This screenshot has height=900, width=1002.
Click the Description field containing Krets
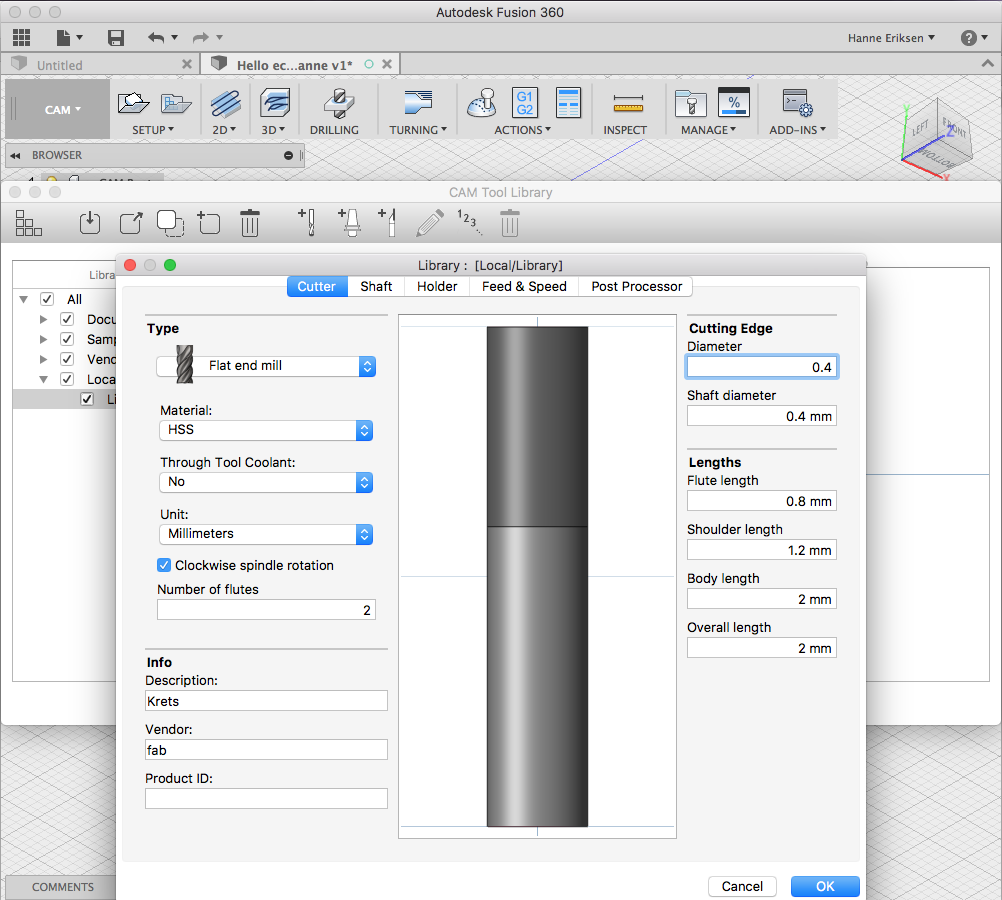(x=266, y=701)
